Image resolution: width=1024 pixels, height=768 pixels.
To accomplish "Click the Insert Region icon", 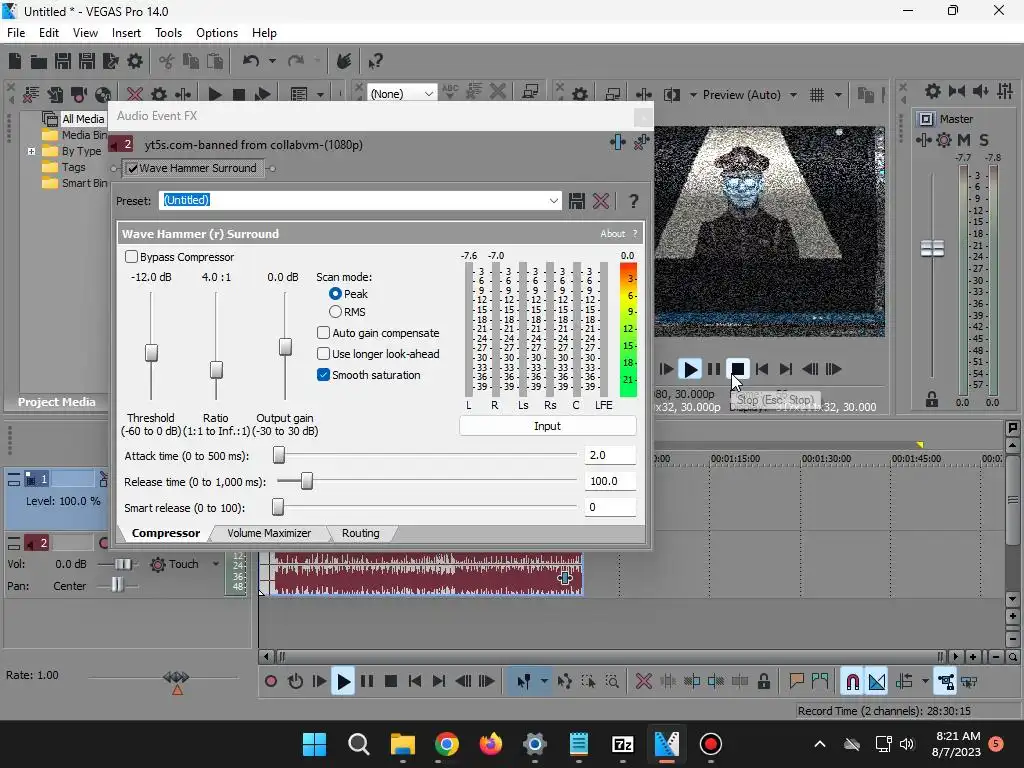I will point(820,682).
